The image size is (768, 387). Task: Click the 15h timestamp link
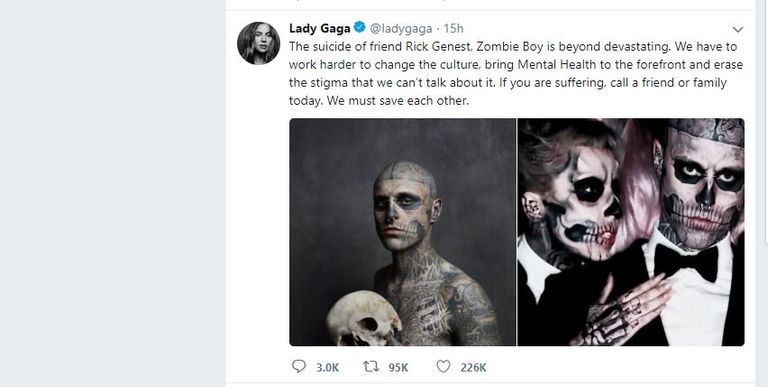click(454, 29)
